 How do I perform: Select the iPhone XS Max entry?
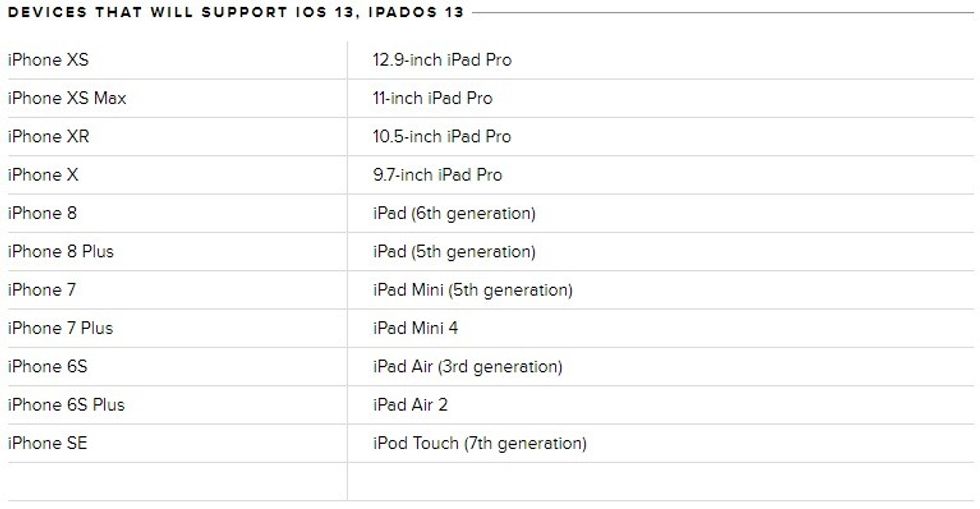point(67,98)
